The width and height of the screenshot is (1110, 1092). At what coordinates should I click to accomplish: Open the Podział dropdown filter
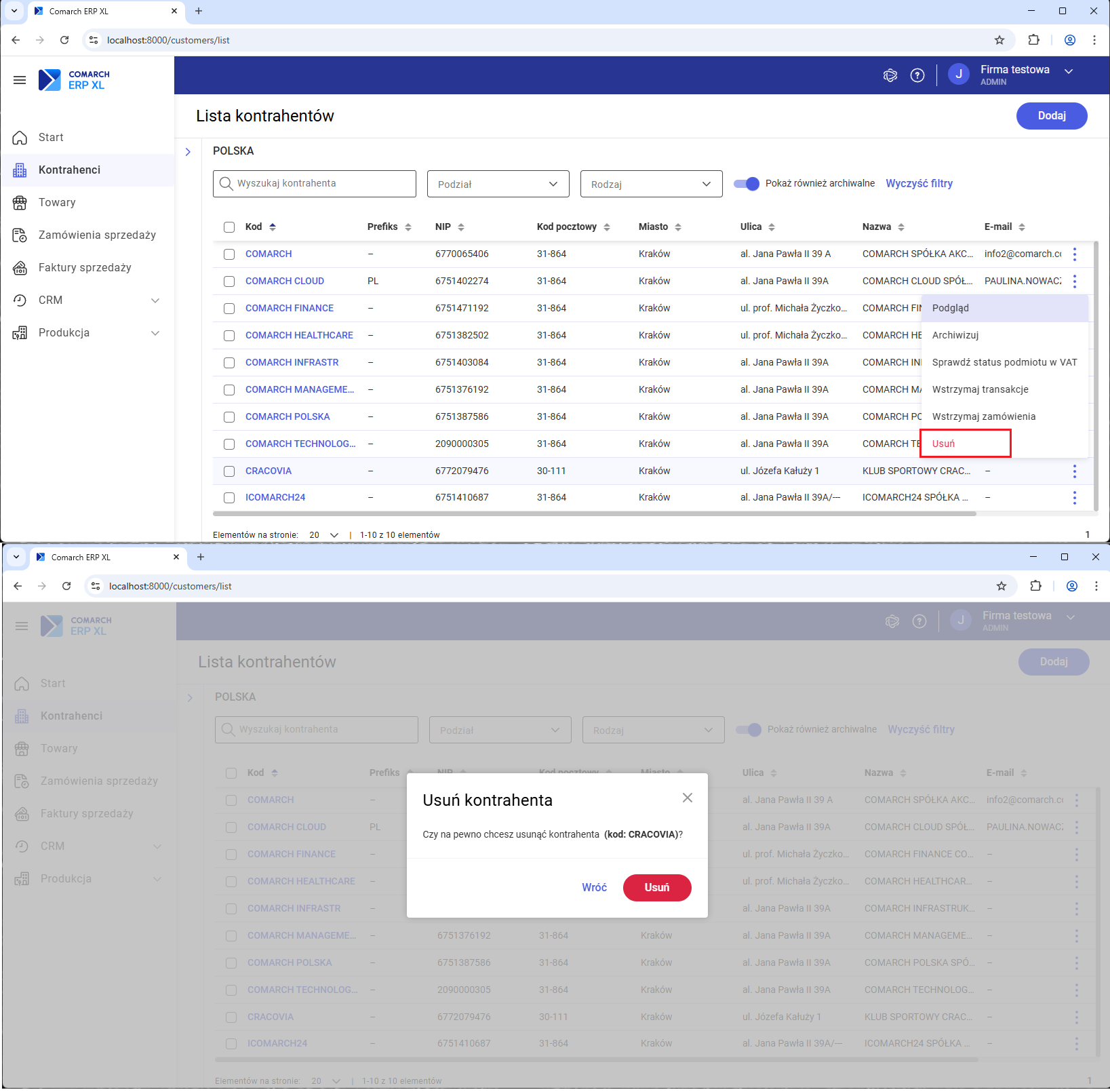pyautogui.click(x=498, y=184)
